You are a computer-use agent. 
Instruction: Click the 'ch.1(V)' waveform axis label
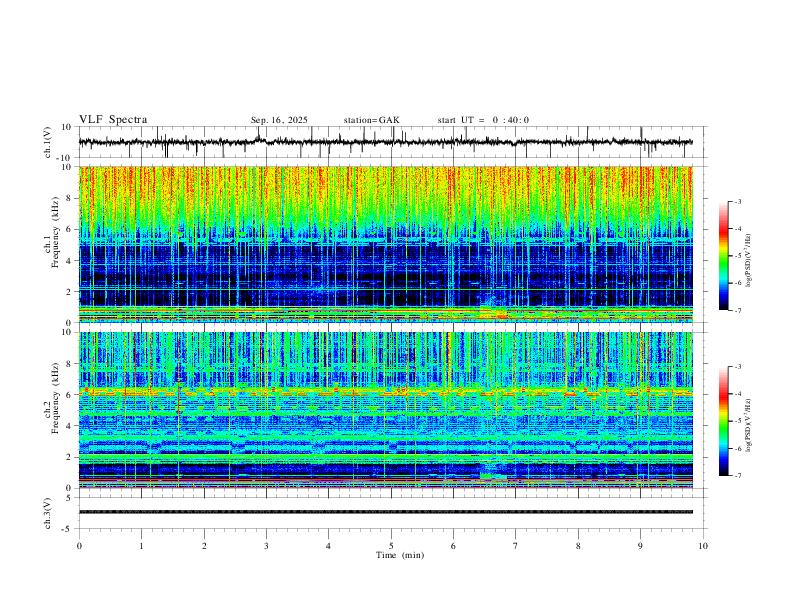(48, 142)
